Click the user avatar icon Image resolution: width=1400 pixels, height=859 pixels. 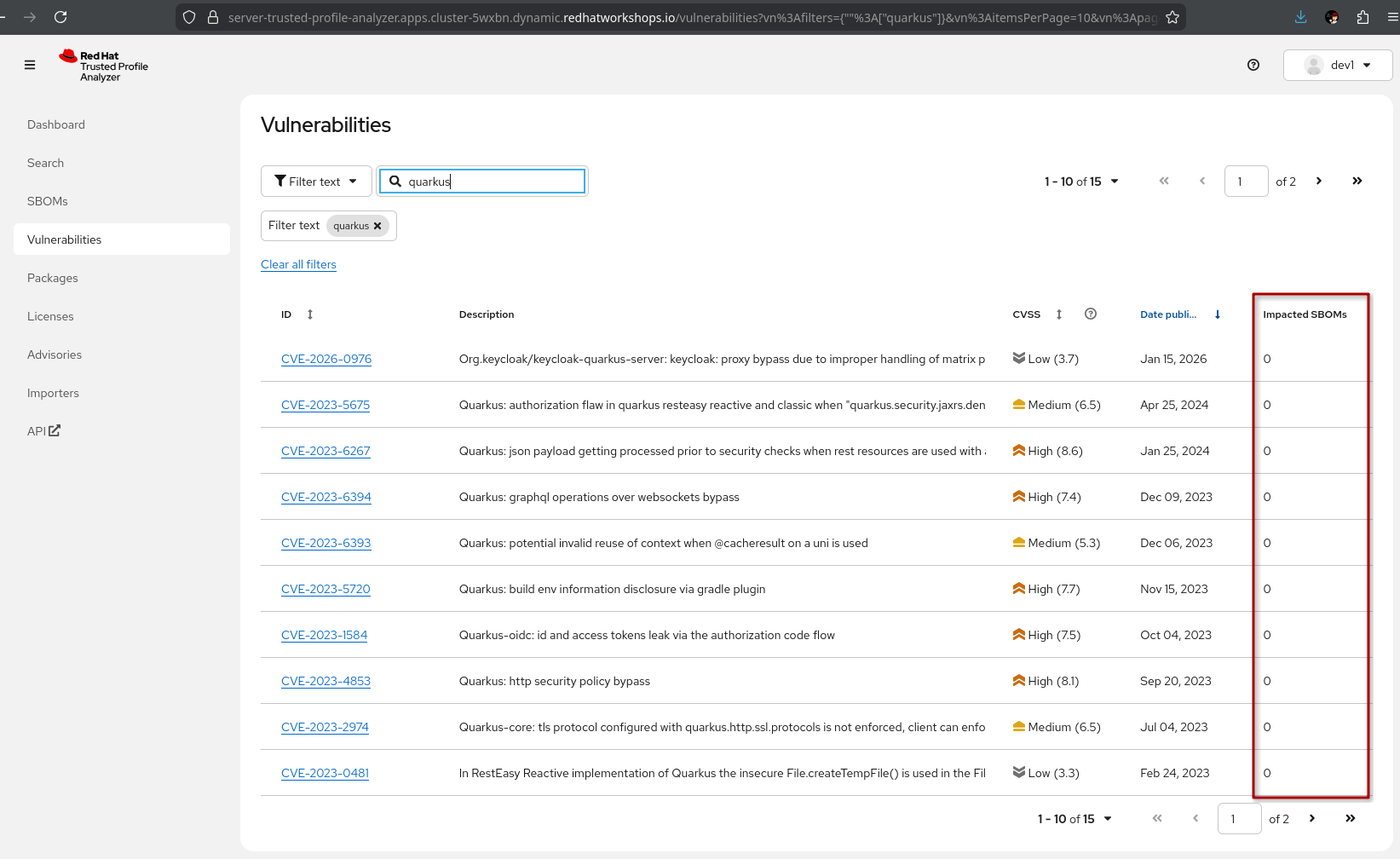pyautogui.click(x=1312, y=65)
